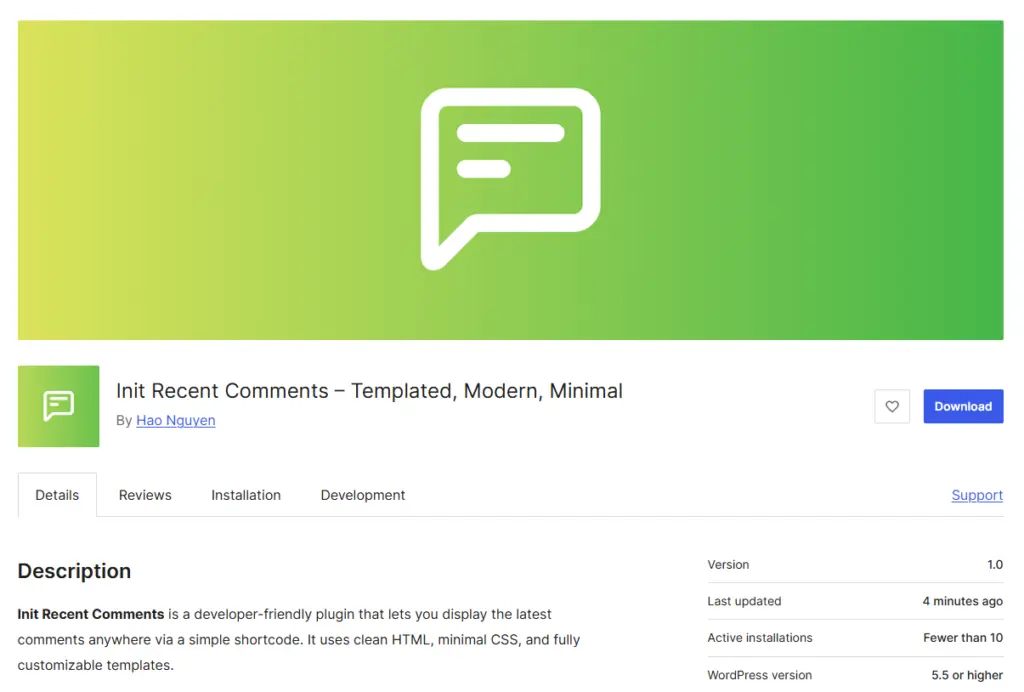Click the 'Version' label

click(x=728, y=565)
